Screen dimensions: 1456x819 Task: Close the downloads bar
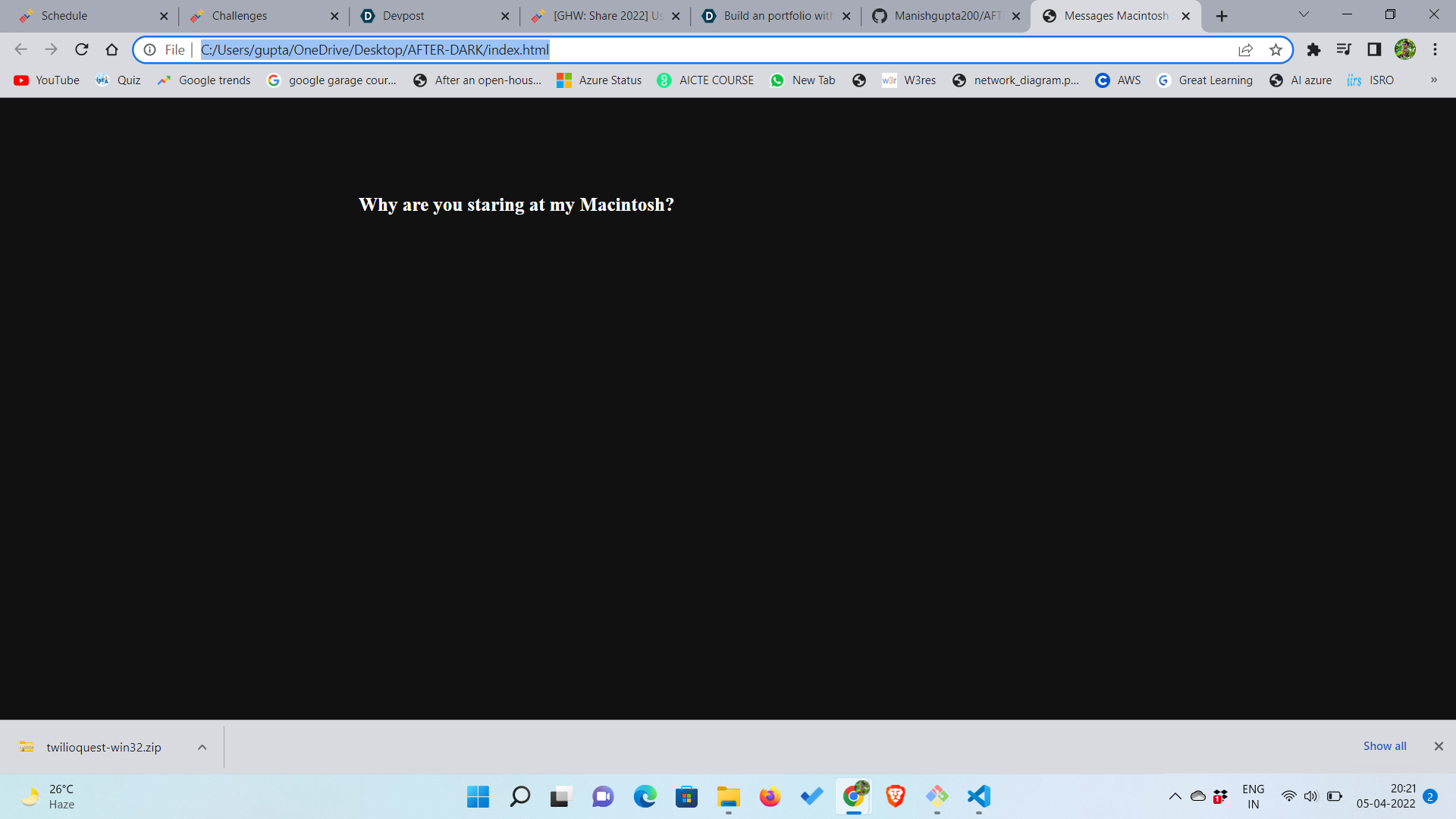click(1438, 746)
